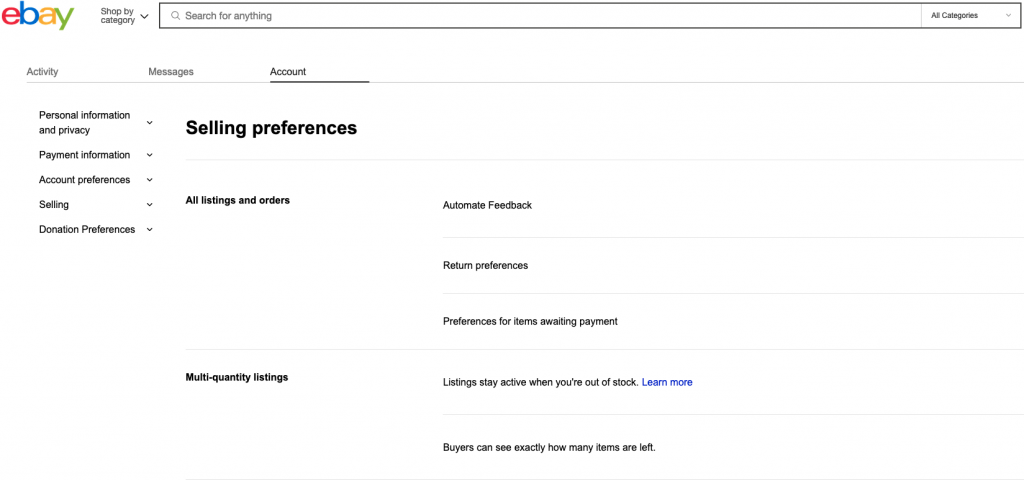
Task: Expand the Account preferences chevron
Action: (150, 180)
